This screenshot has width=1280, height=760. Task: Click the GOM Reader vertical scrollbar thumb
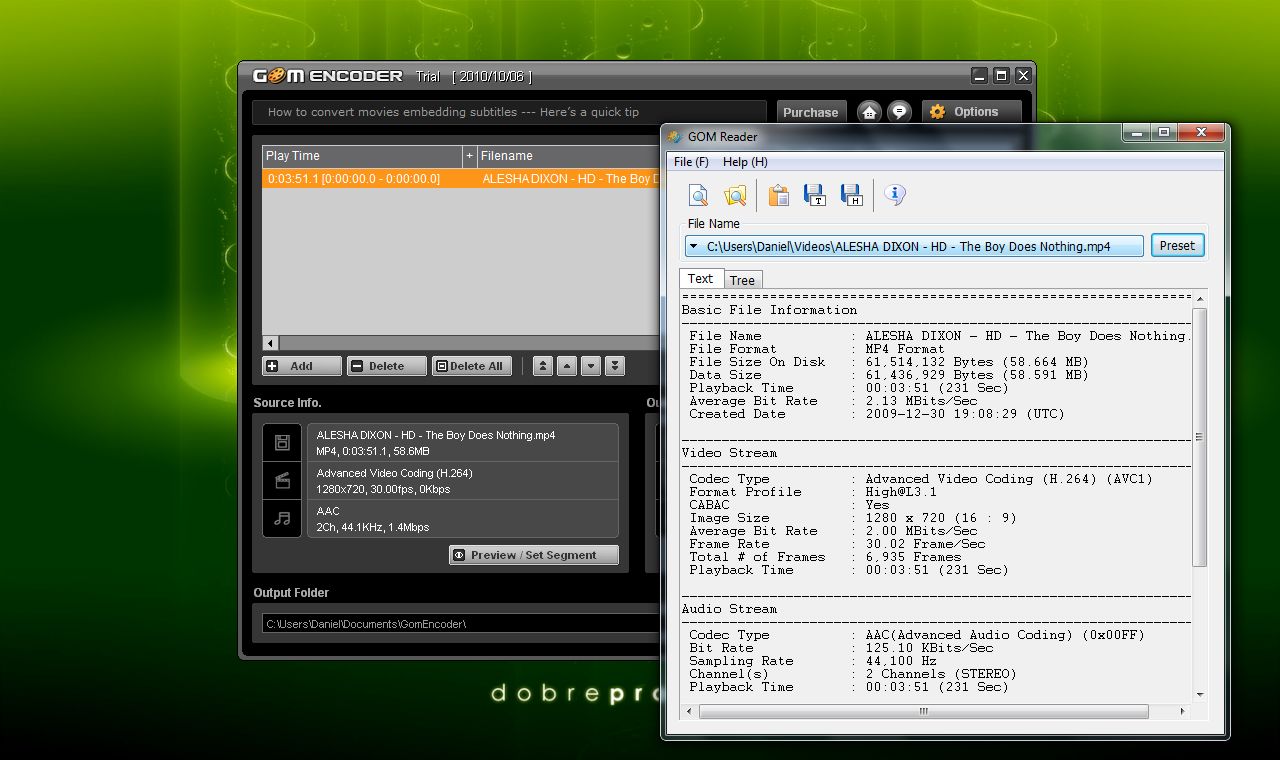(1200, 437)
